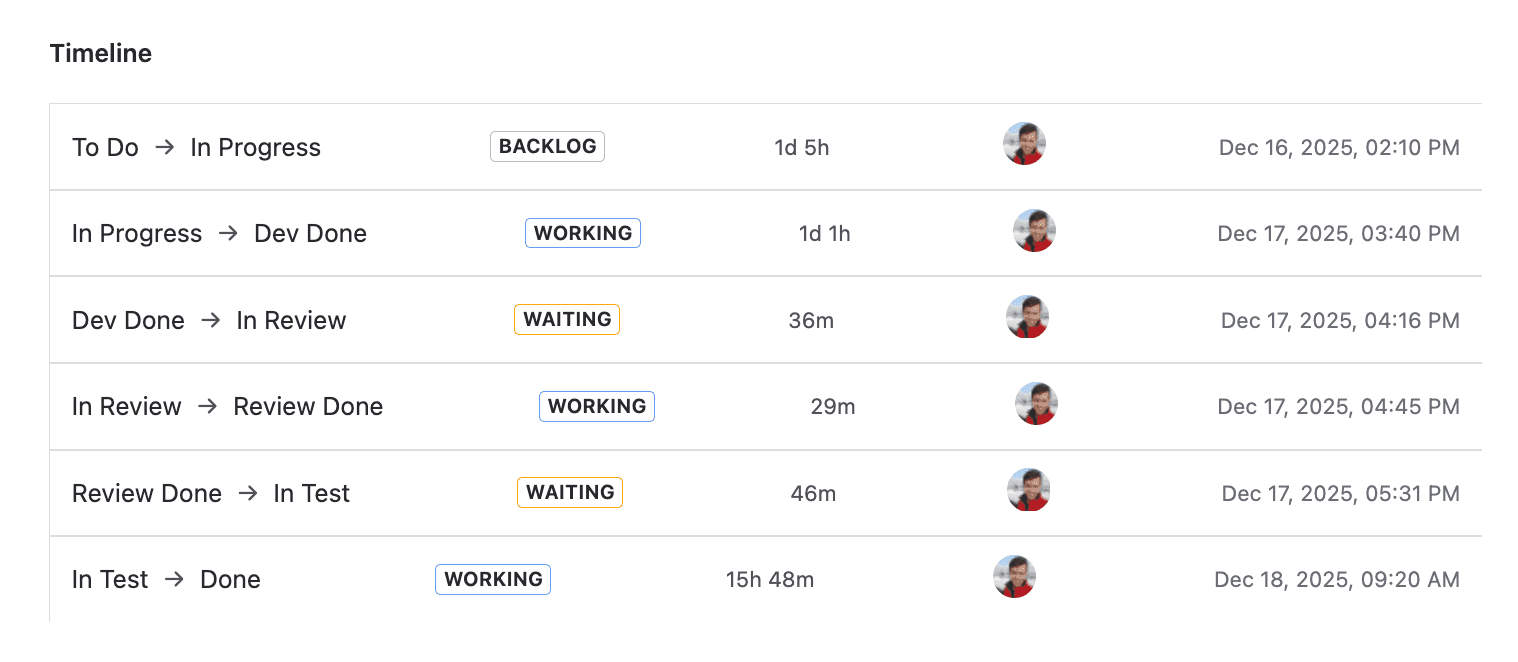Click the 1d 5h duration value
This screenshot has width=1518, height=662.
click(801, 148)
